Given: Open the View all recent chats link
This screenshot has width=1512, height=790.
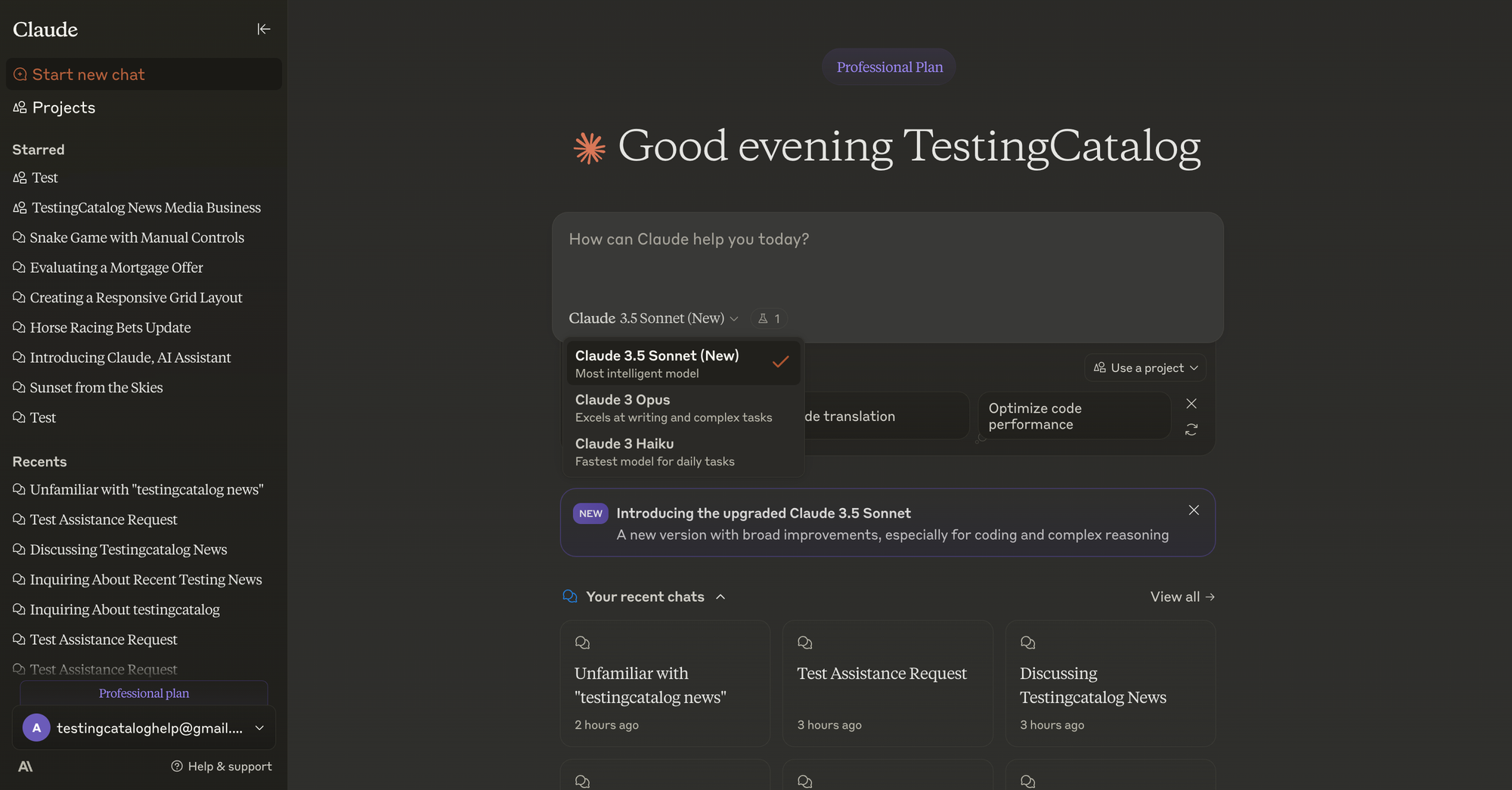Looking at the screenshot, I should 1182,596.
